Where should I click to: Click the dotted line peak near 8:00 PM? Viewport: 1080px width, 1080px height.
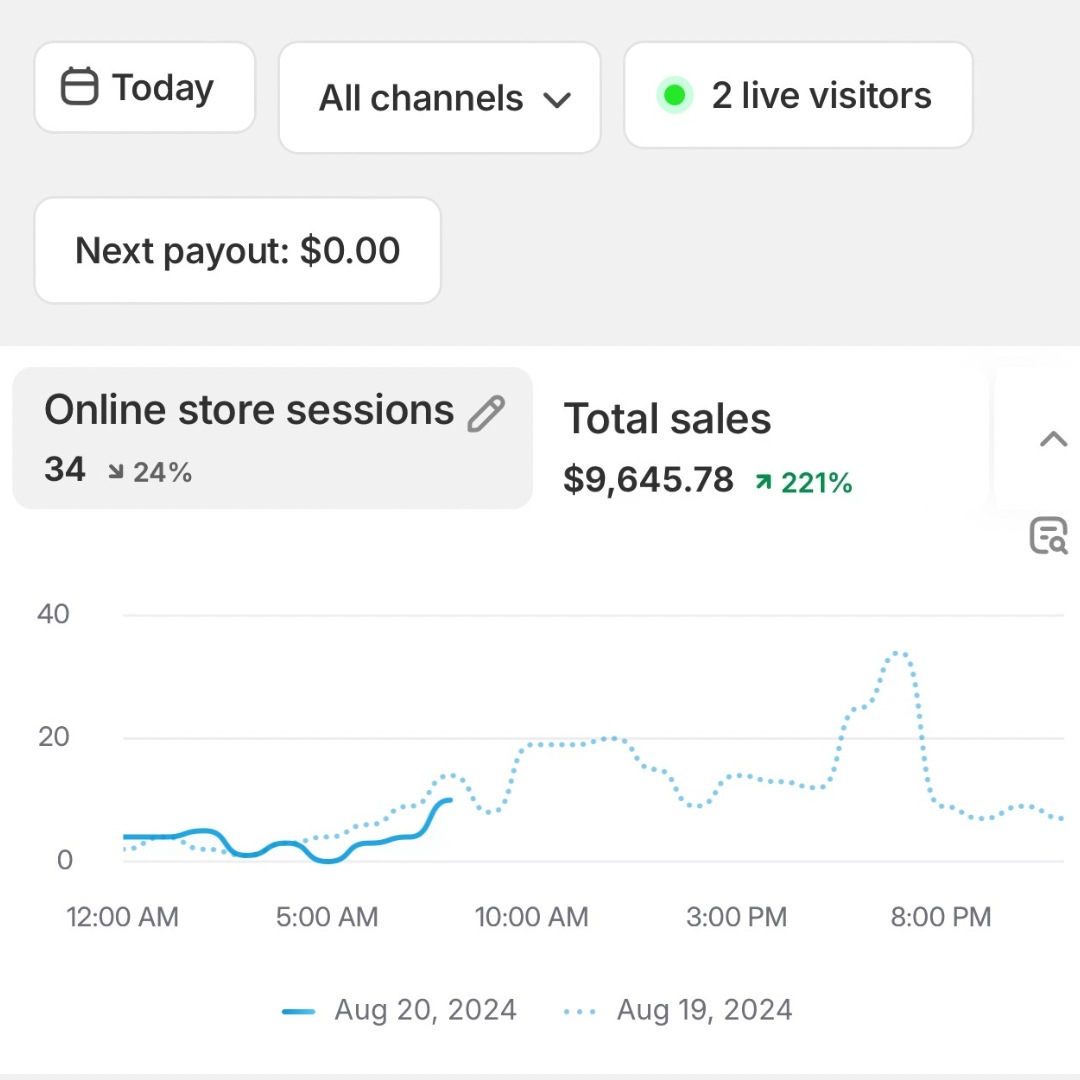899,654
